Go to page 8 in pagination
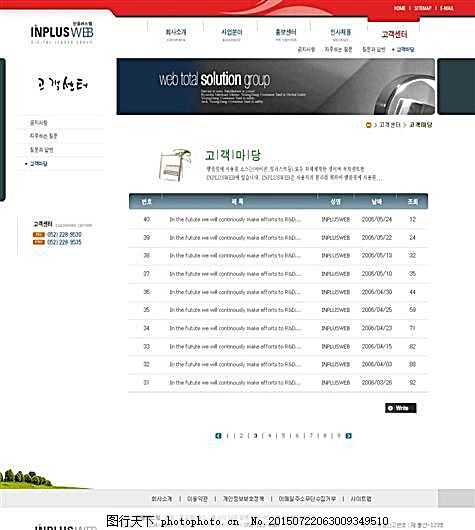The width and height of the screenshot is (475, 530). pyautogui.click(x=325, y=436)
